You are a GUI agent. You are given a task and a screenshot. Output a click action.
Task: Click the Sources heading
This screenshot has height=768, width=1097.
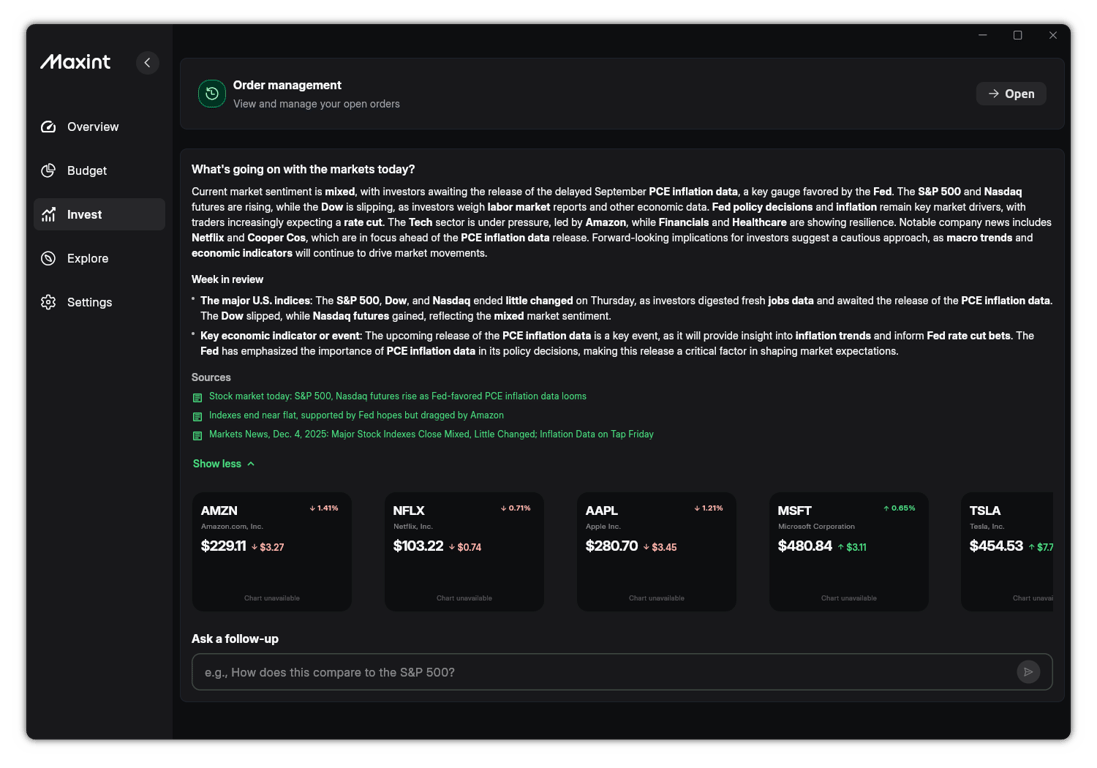[x=211, y=377]
